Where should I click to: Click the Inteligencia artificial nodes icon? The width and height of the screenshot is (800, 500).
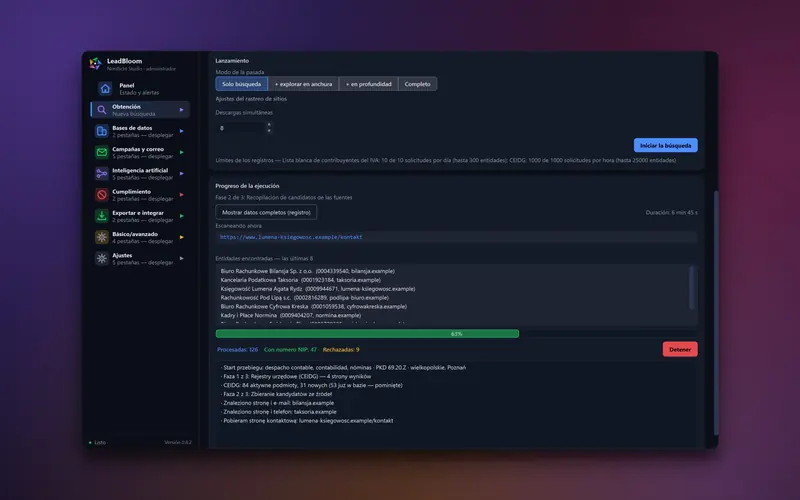(102, 173)
